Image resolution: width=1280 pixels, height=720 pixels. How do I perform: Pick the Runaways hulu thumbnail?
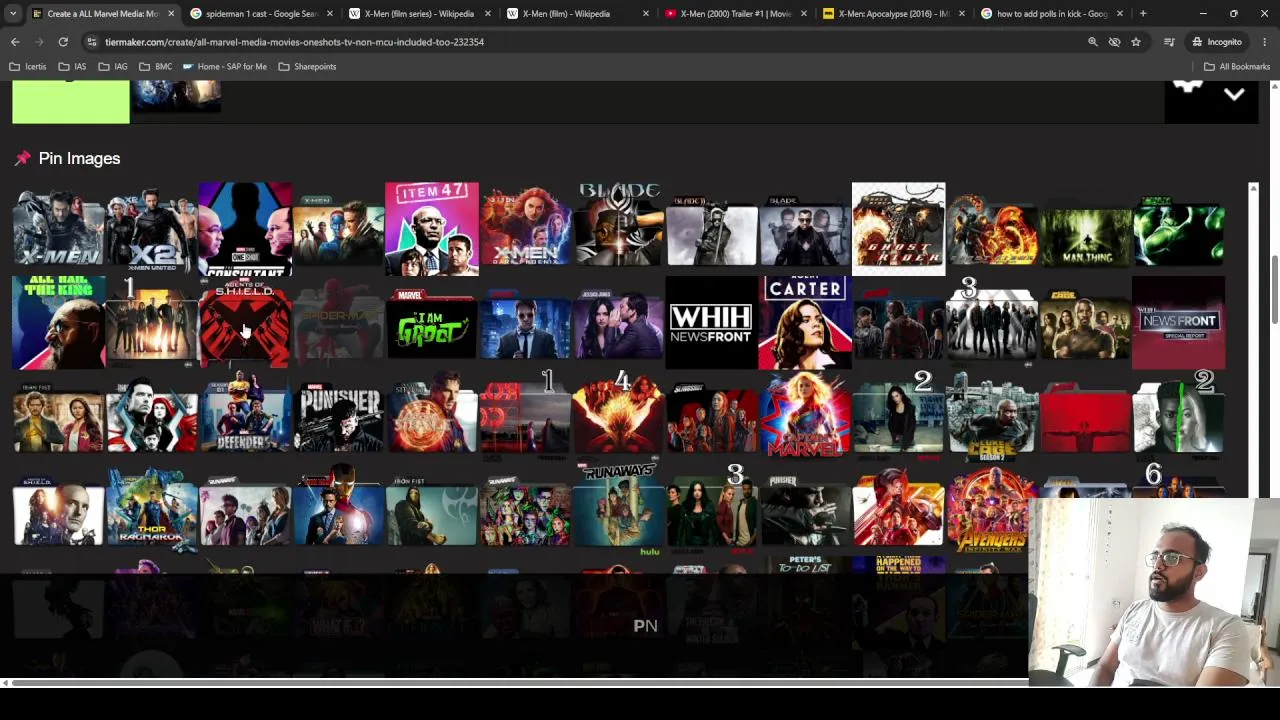[618, 508]
